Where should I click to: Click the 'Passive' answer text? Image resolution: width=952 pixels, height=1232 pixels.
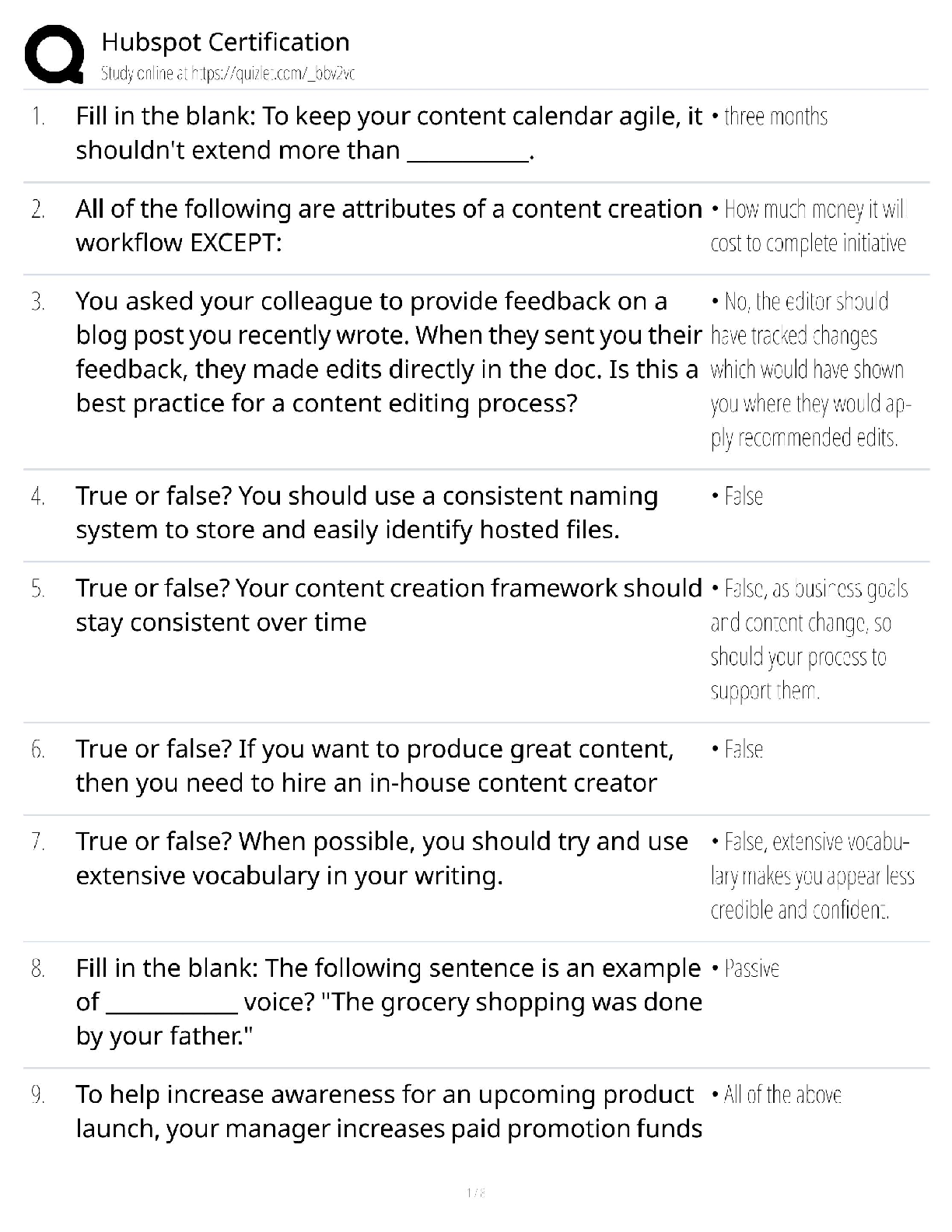coord(745,969)
